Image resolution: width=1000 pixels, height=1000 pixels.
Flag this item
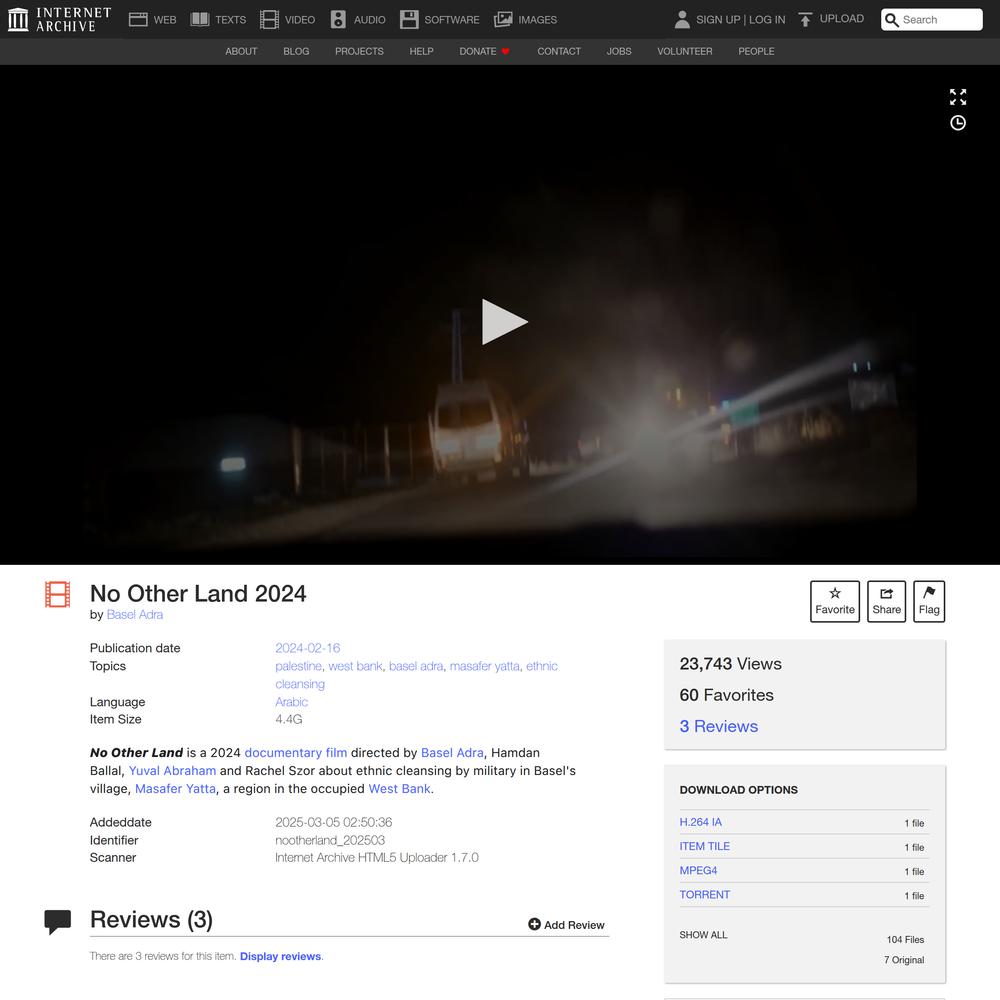tap(929, 601)
